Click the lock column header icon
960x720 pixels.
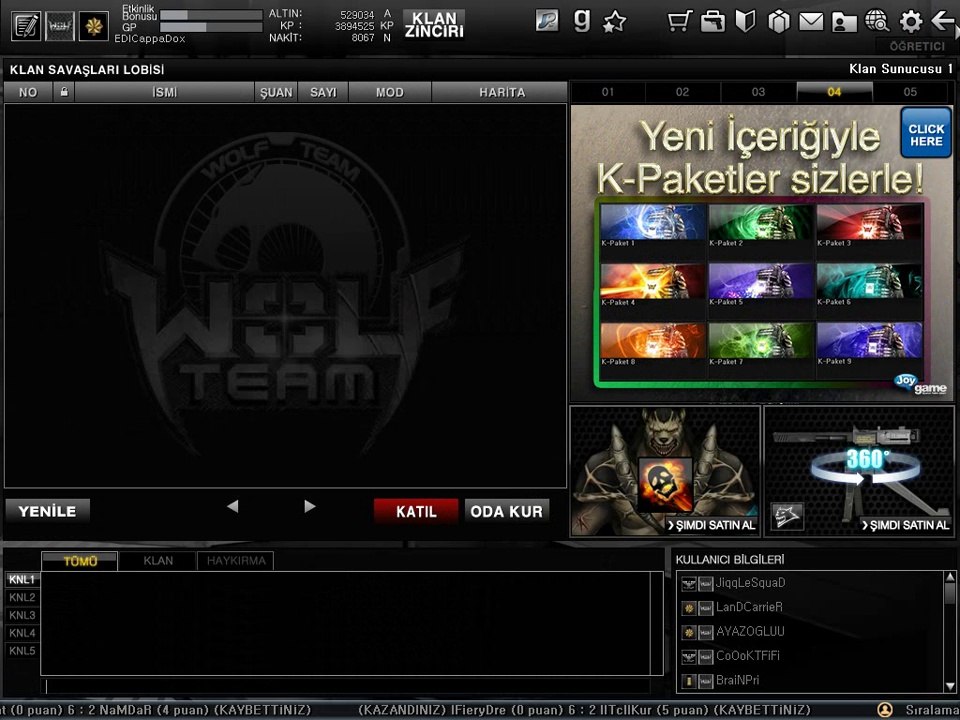(x=64, y=92)
